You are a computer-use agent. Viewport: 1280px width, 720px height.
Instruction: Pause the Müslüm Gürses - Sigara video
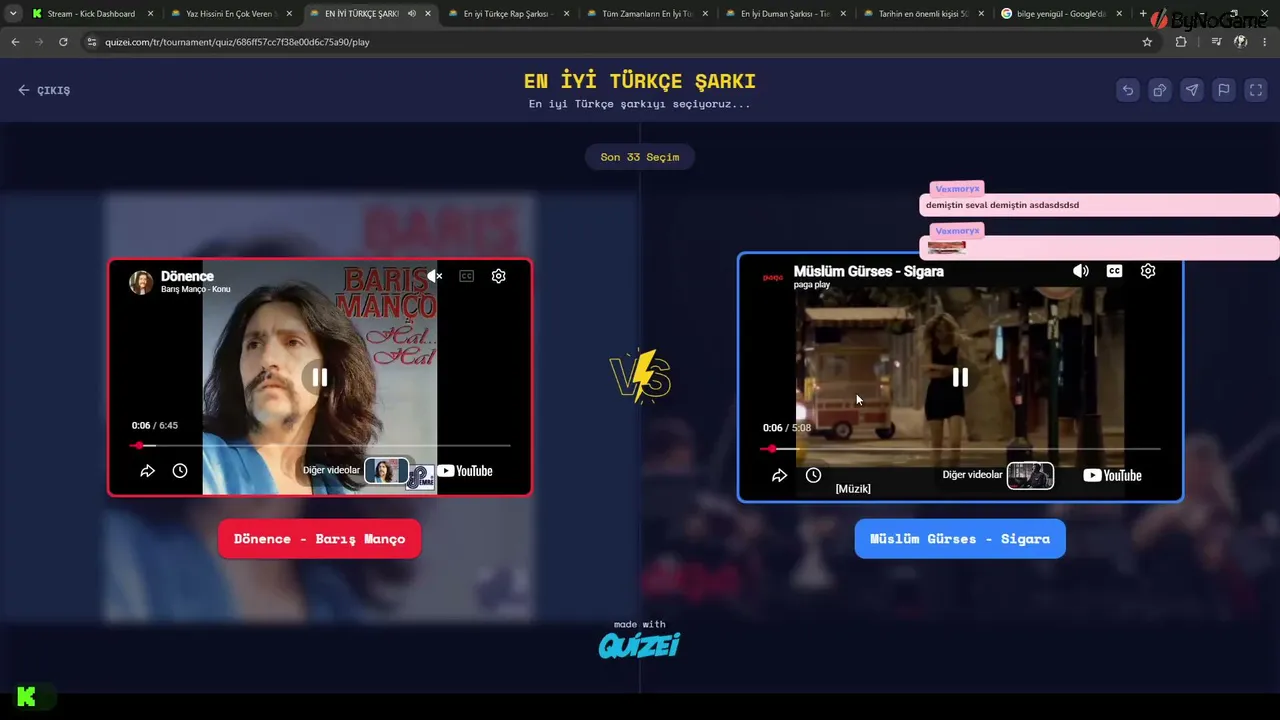[960, 377]
